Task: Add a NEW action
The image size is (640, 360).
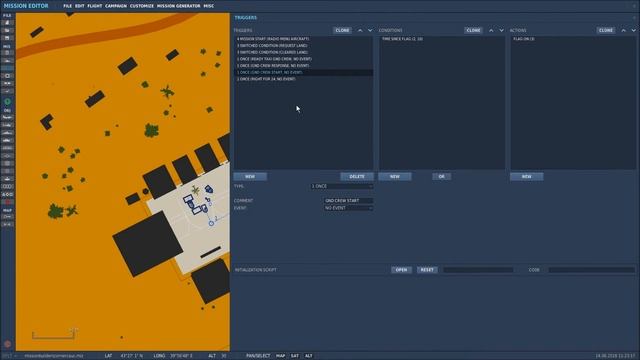Action: click(x=527, y=176)
